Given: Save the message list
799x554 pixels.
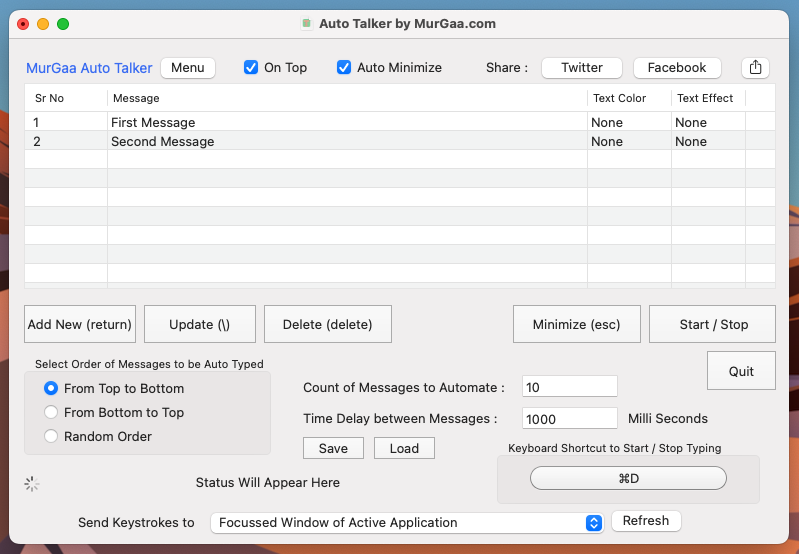Looking at the screenshot, I should tap(333, 448).
